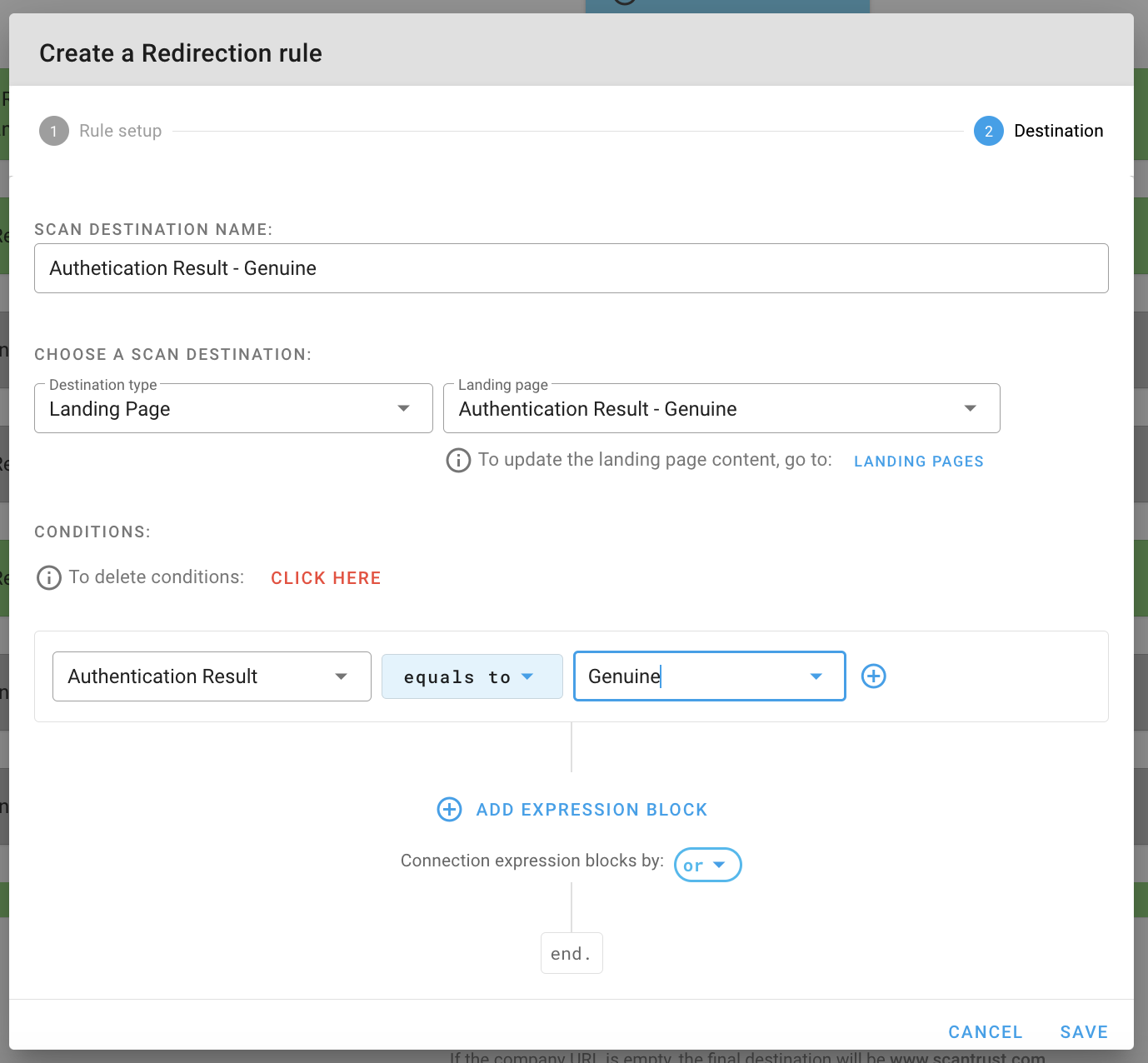The height and width of the screenshot is (1063, 1148).
Task: Select the Destination step label
Action: coord(1058,131)
